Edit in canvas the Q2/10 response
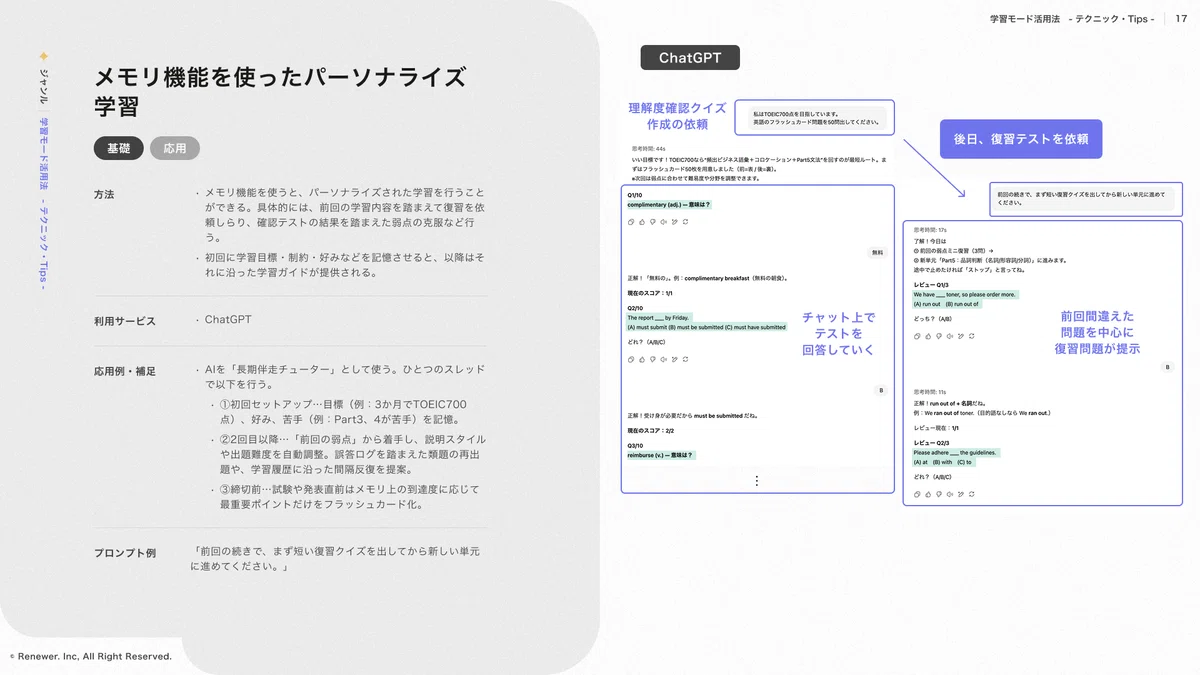 tap(674, 359)
